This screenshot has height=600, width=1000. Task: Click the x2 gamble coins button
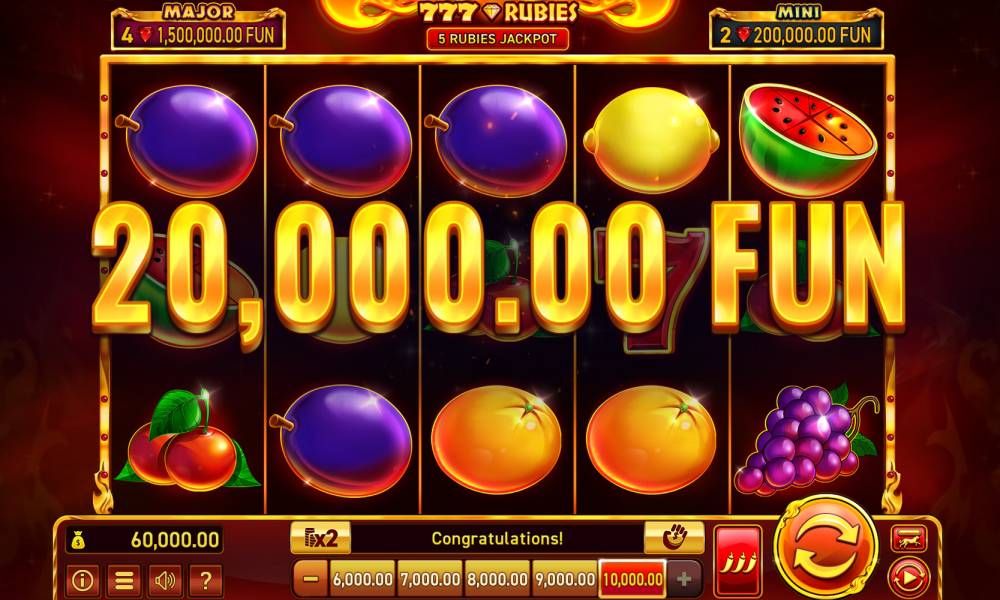coord(320,538)
